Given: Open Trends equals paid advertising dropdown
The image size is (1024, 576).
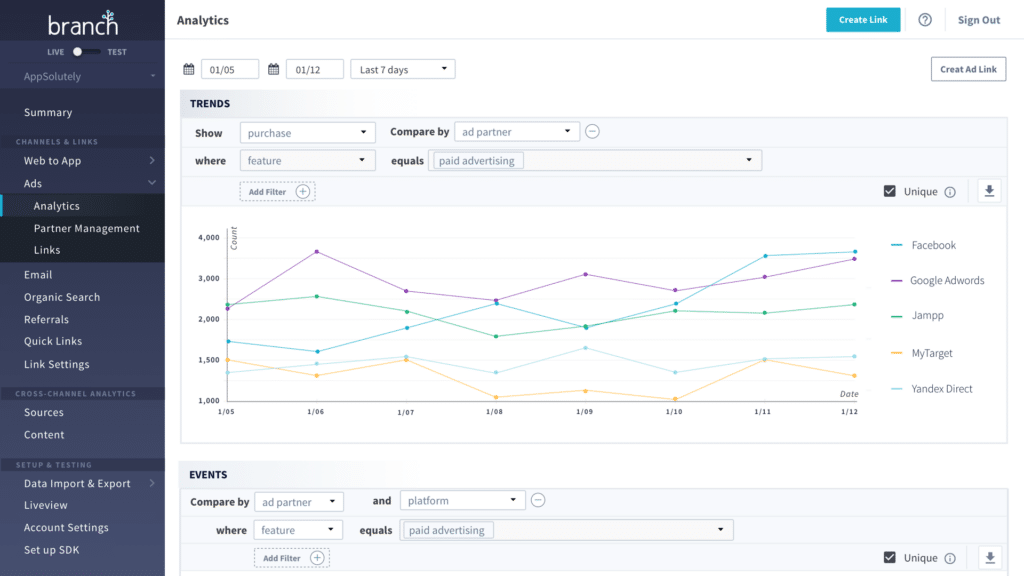Looking at the screenshot, I should tap(595, 161).
